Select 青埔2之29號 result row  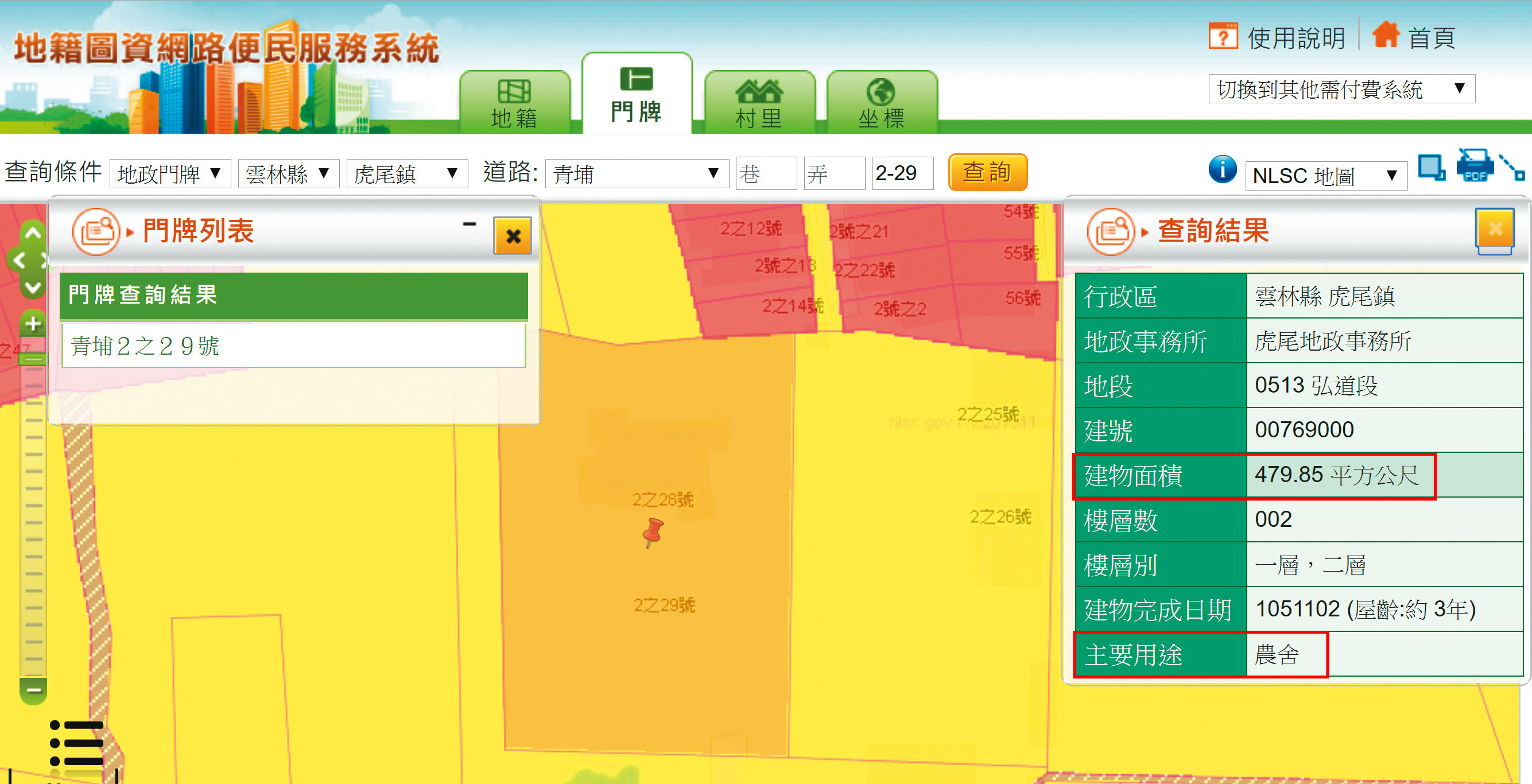(294, 346)
